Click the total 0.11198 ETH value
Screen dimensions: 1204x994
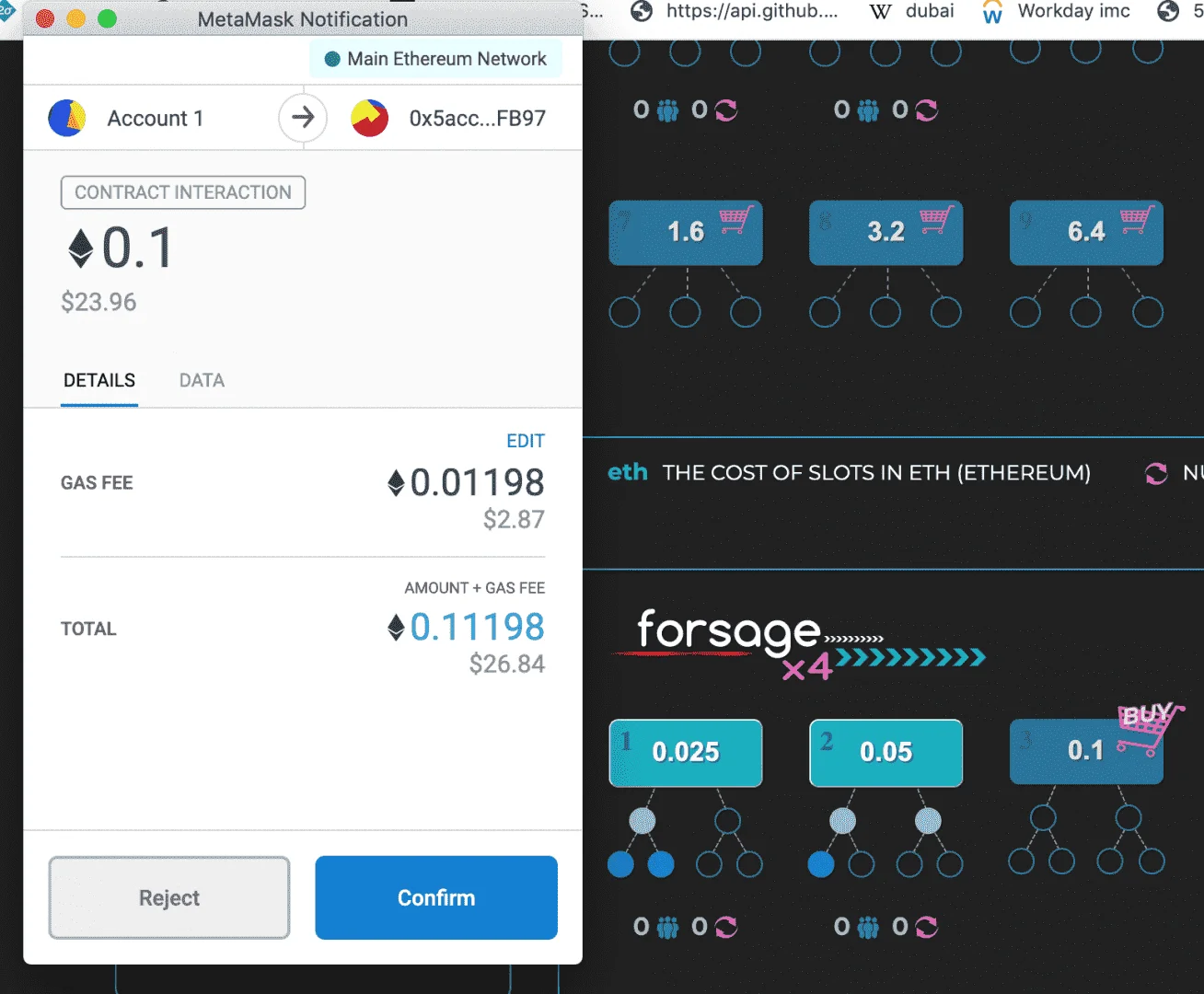click(x=466, y=627)
